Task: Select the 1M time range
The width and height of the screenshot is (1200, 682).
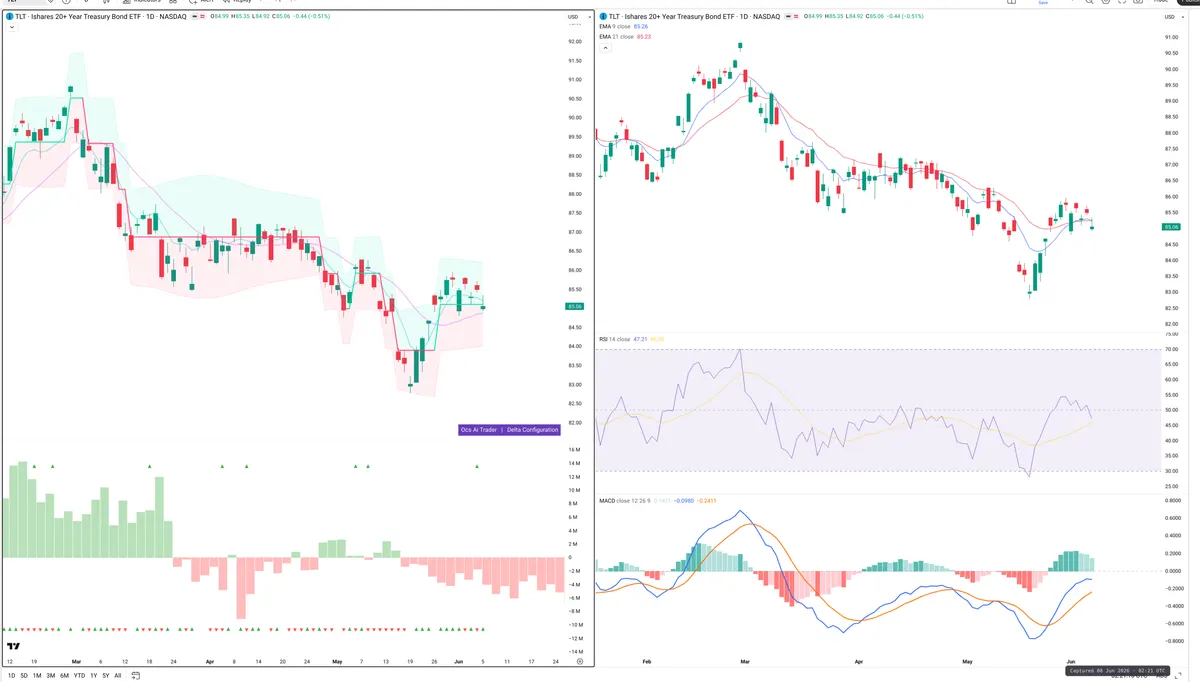Action: (x=37, y=675)
